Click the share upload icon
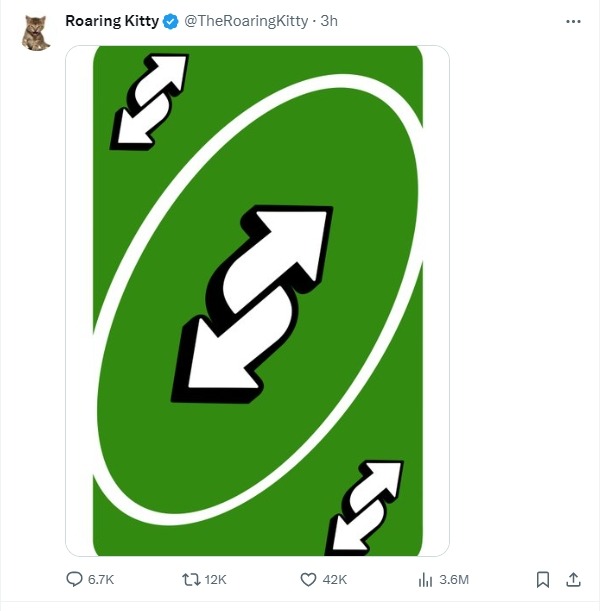602x611 pixels. click(x=574, y=580)
